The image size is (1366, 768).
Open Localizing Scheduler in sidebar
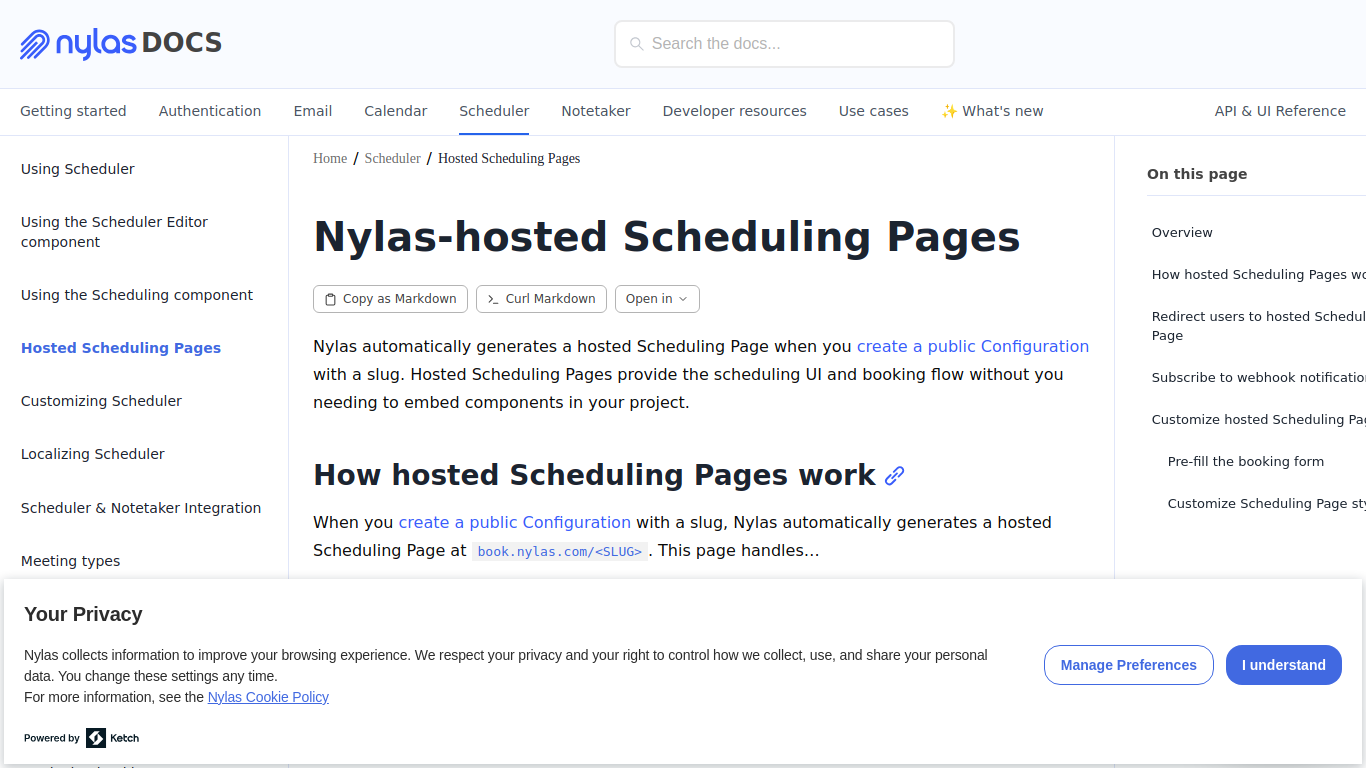tap(93, 454)
